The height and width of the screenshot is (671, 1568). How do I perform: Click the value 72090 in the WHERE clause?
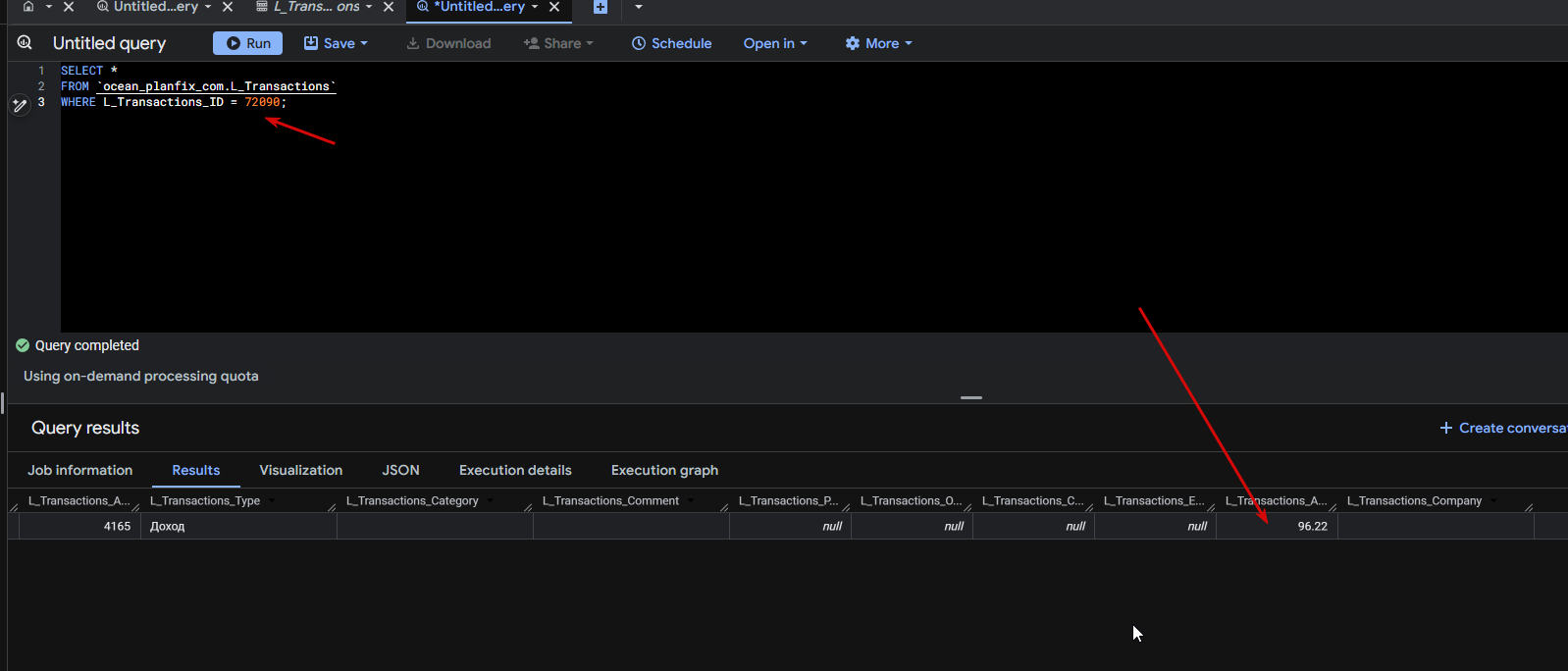coord(262,102)
